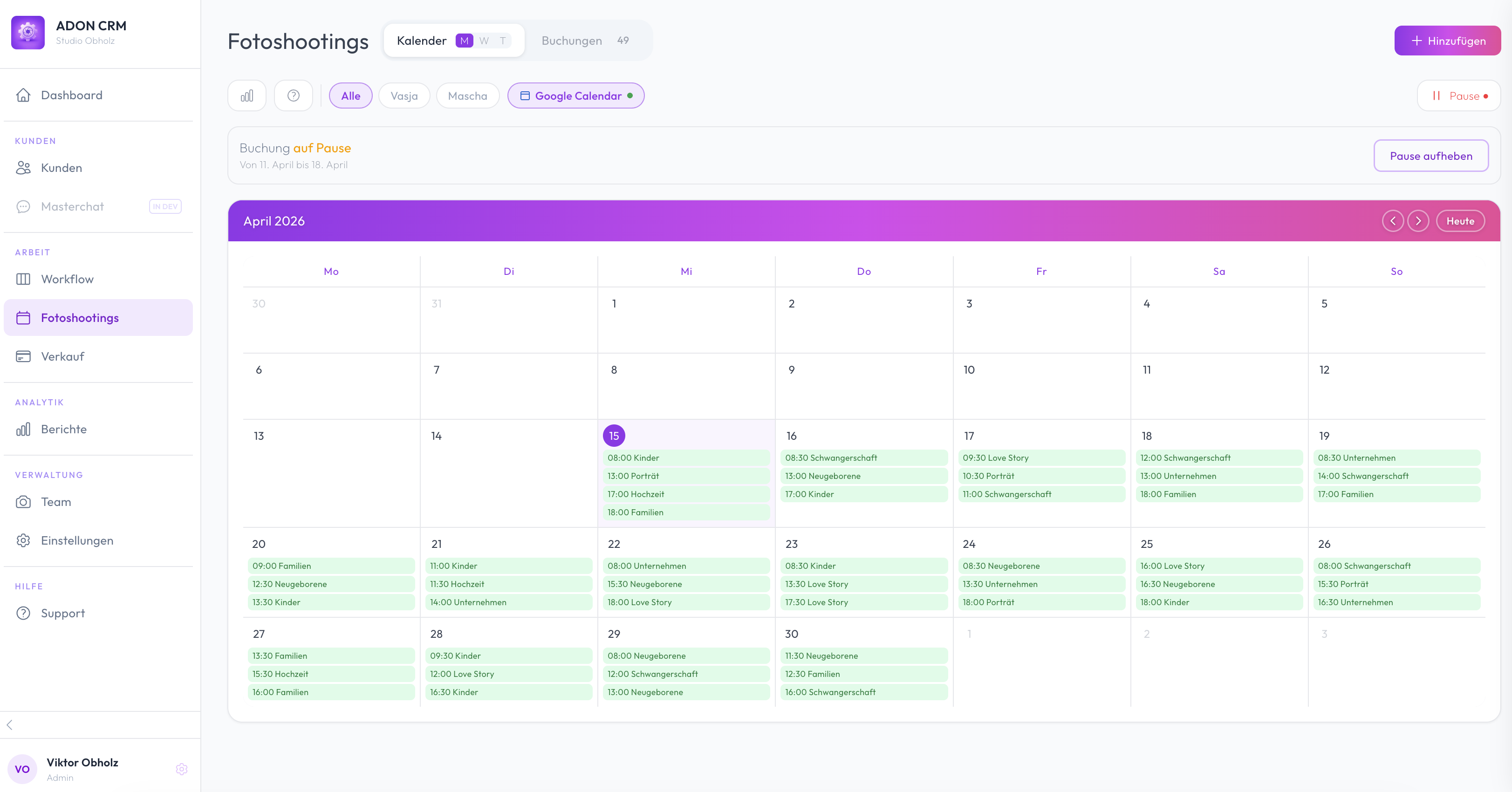Open the Berichte analytics icon
Viewport: 1512px width, 792px height.
[x=23, y=429]
